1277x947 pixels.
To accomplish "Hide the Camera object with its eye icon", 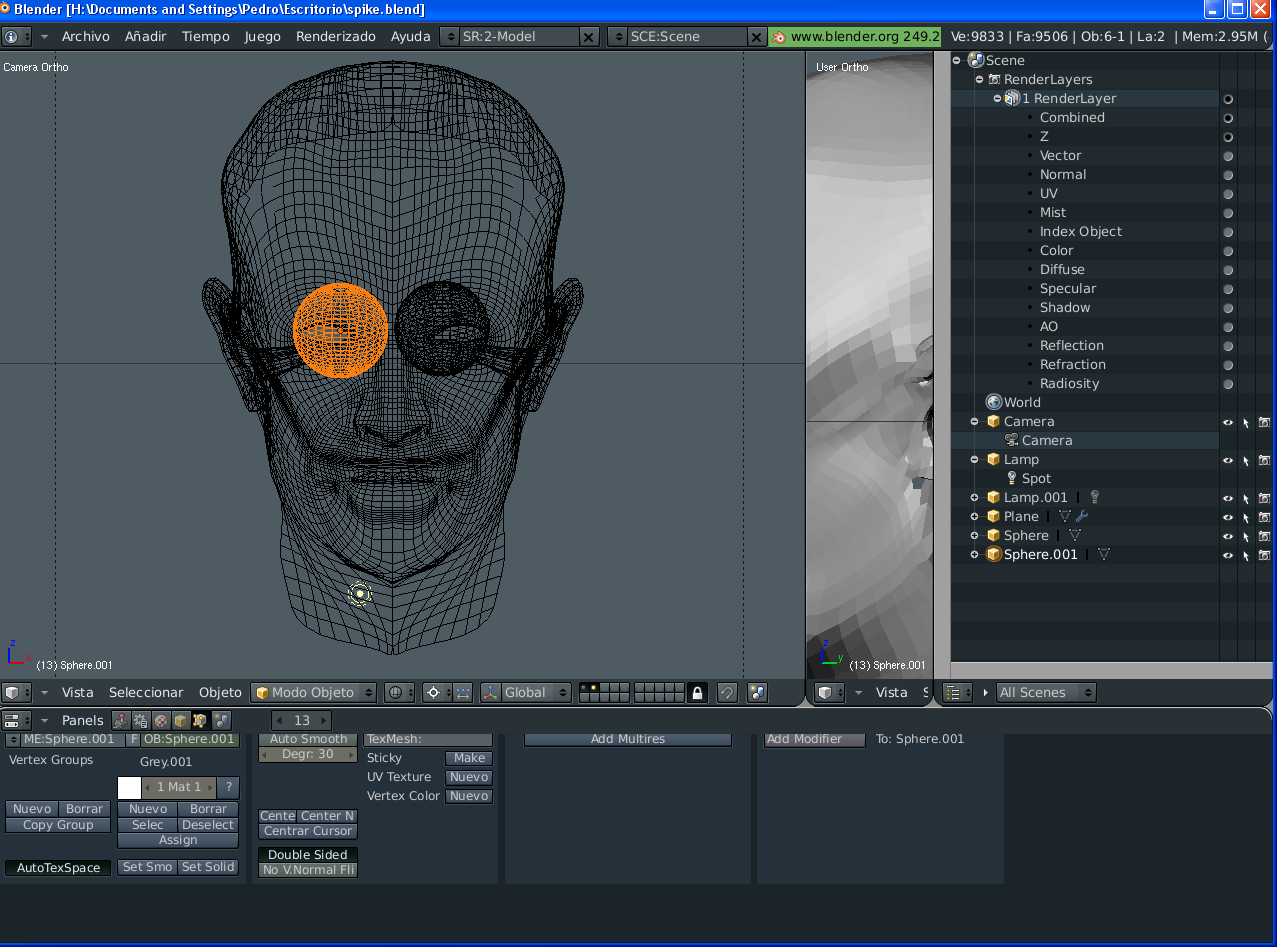I will (1228, 422).
